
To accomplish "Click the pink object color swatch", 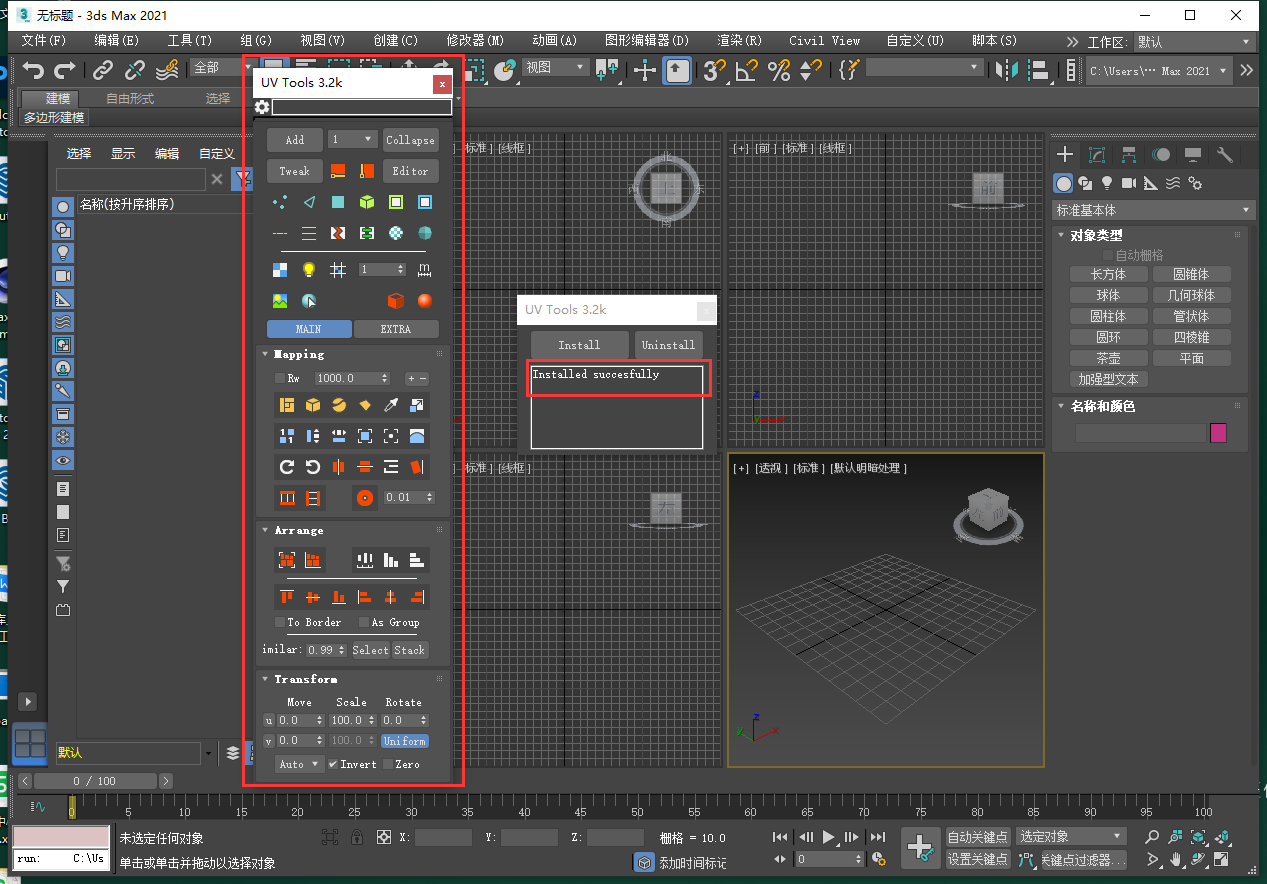I will [x=1218, y=432].
